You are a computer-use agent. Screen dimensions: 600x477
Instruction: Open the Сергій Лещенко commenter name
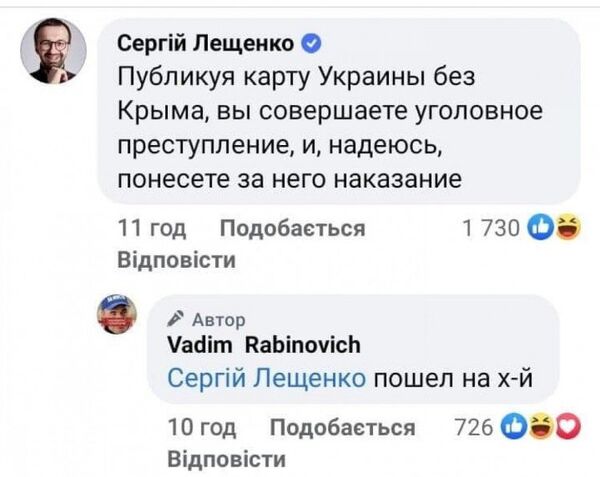207,42
